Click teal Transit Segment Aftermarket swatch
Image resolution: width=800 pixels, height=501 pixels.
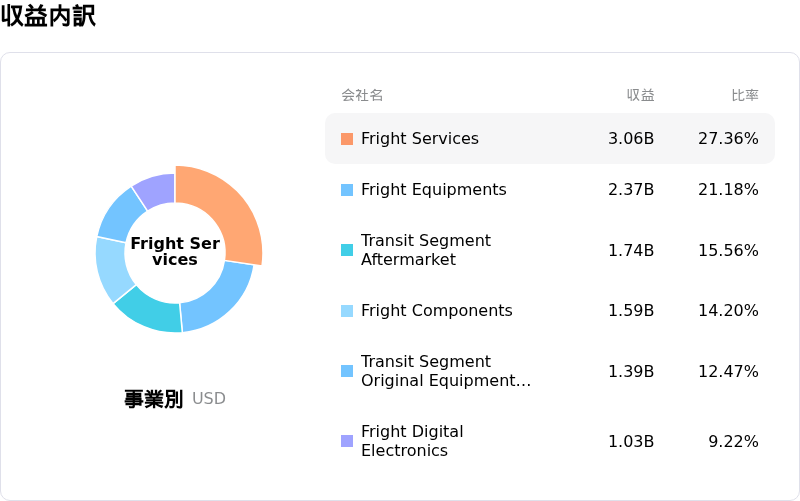pos(347,250)
